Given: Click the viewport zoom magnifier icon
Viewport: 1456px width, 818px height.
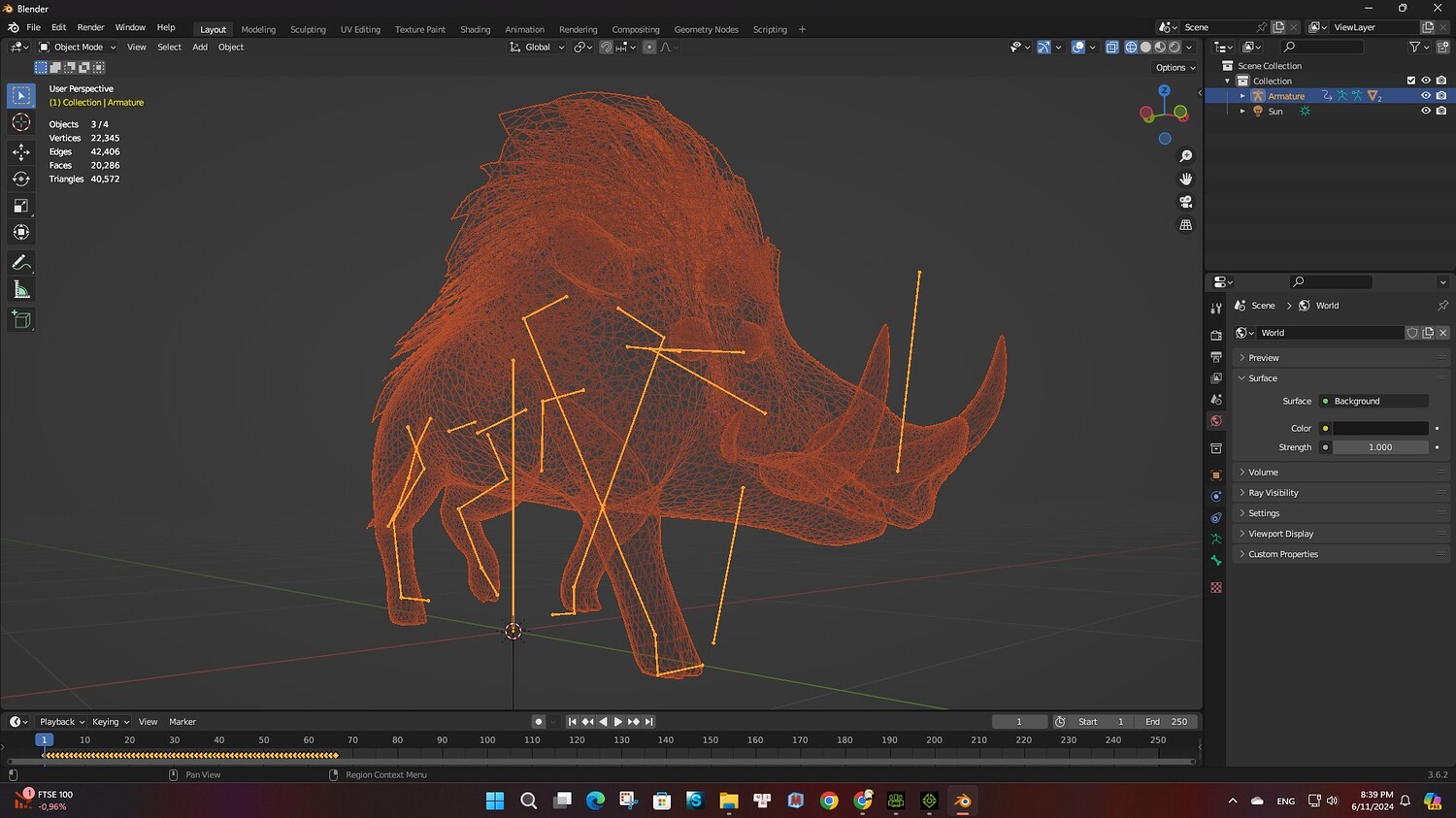Looking at the screenshot, I should [x=1185, y=156].
